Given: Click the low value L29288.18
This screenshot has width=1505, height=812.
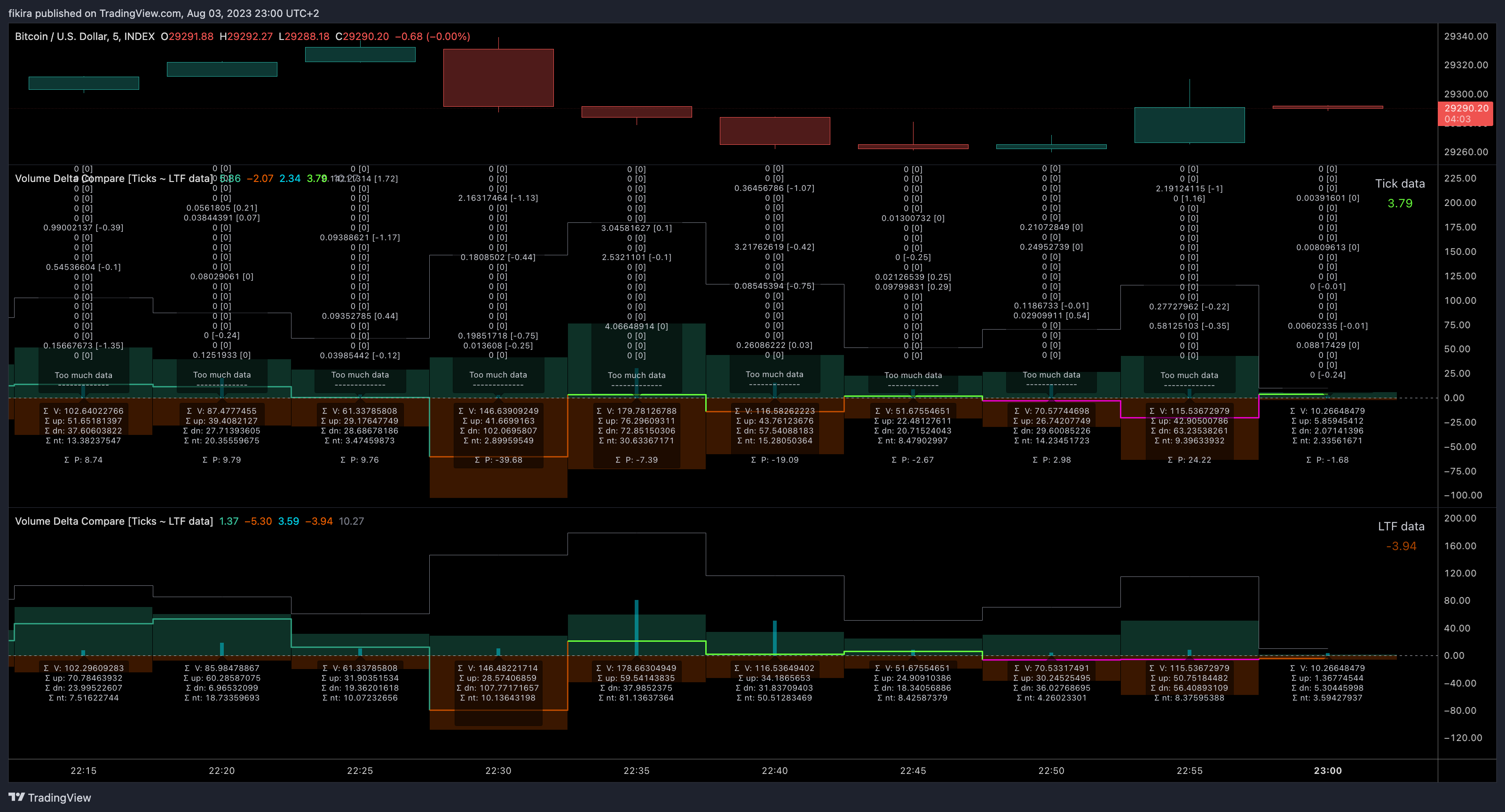Looking at the screenshot, I should pos(304,36).
